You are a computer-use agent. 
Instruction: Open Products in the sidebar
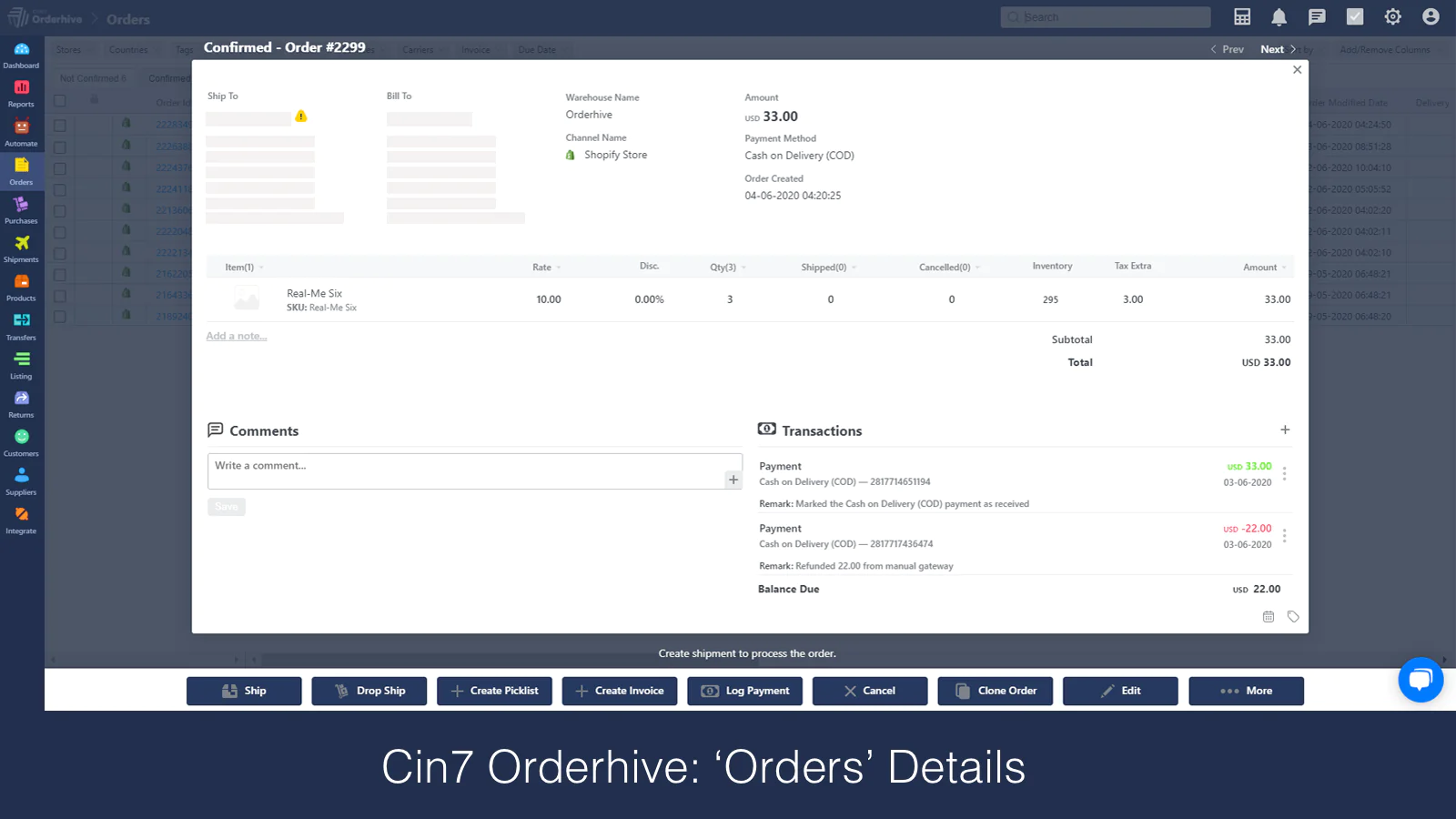[x=21, y=288]
